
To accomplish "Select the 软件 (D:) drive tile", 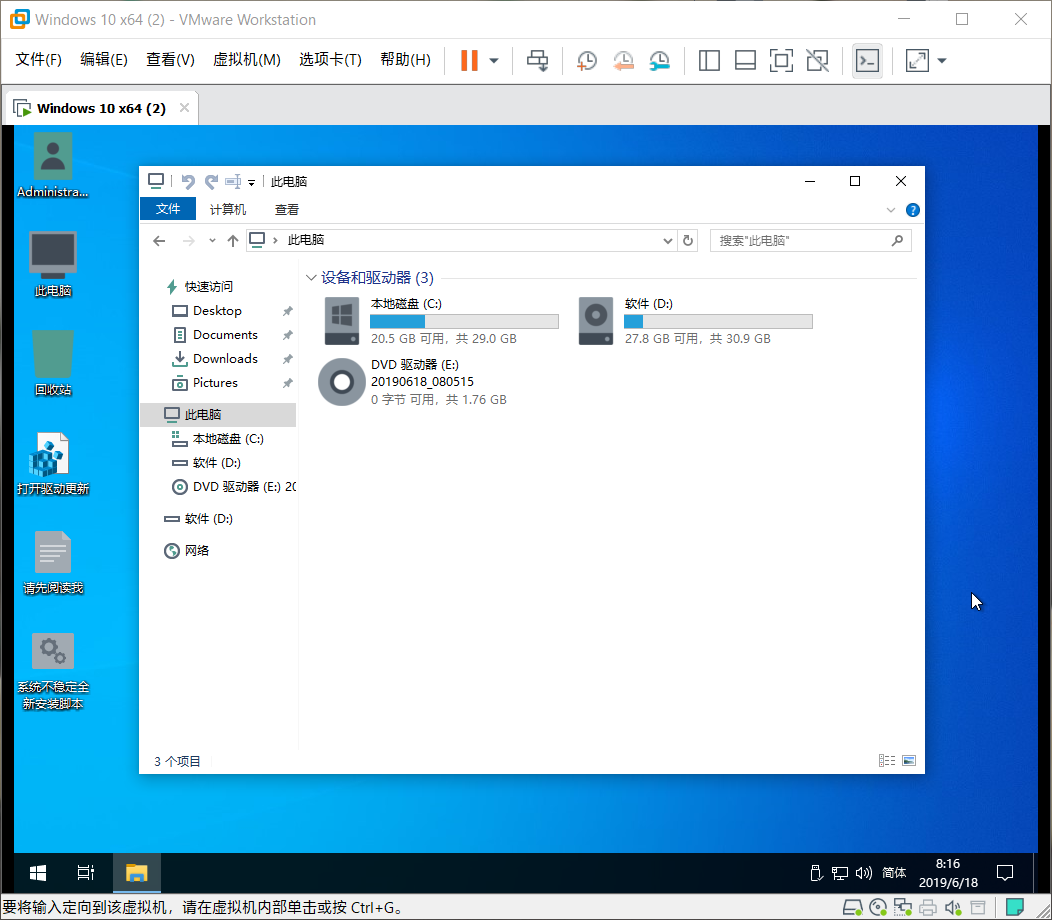I will tap(695, 321).
